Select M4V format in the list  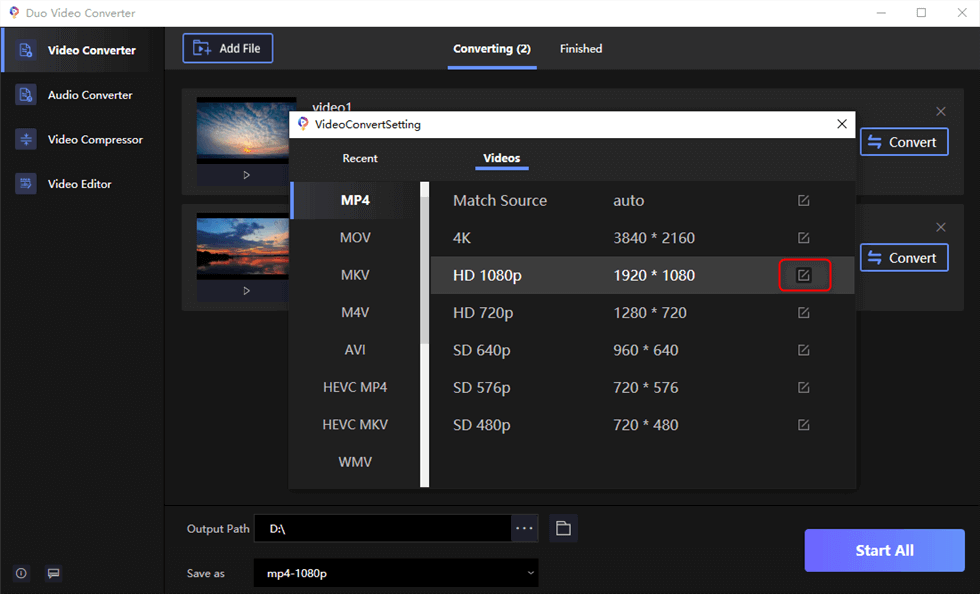pyautogui.click(x=355, y=313)
